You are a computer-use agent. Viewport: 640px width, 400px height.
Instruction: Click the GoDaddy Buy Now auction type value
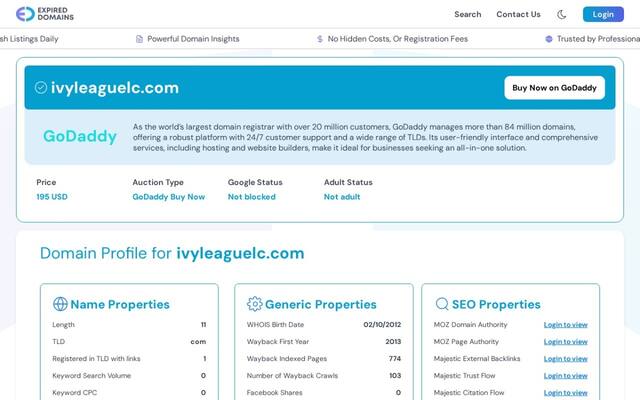[169, 197]
